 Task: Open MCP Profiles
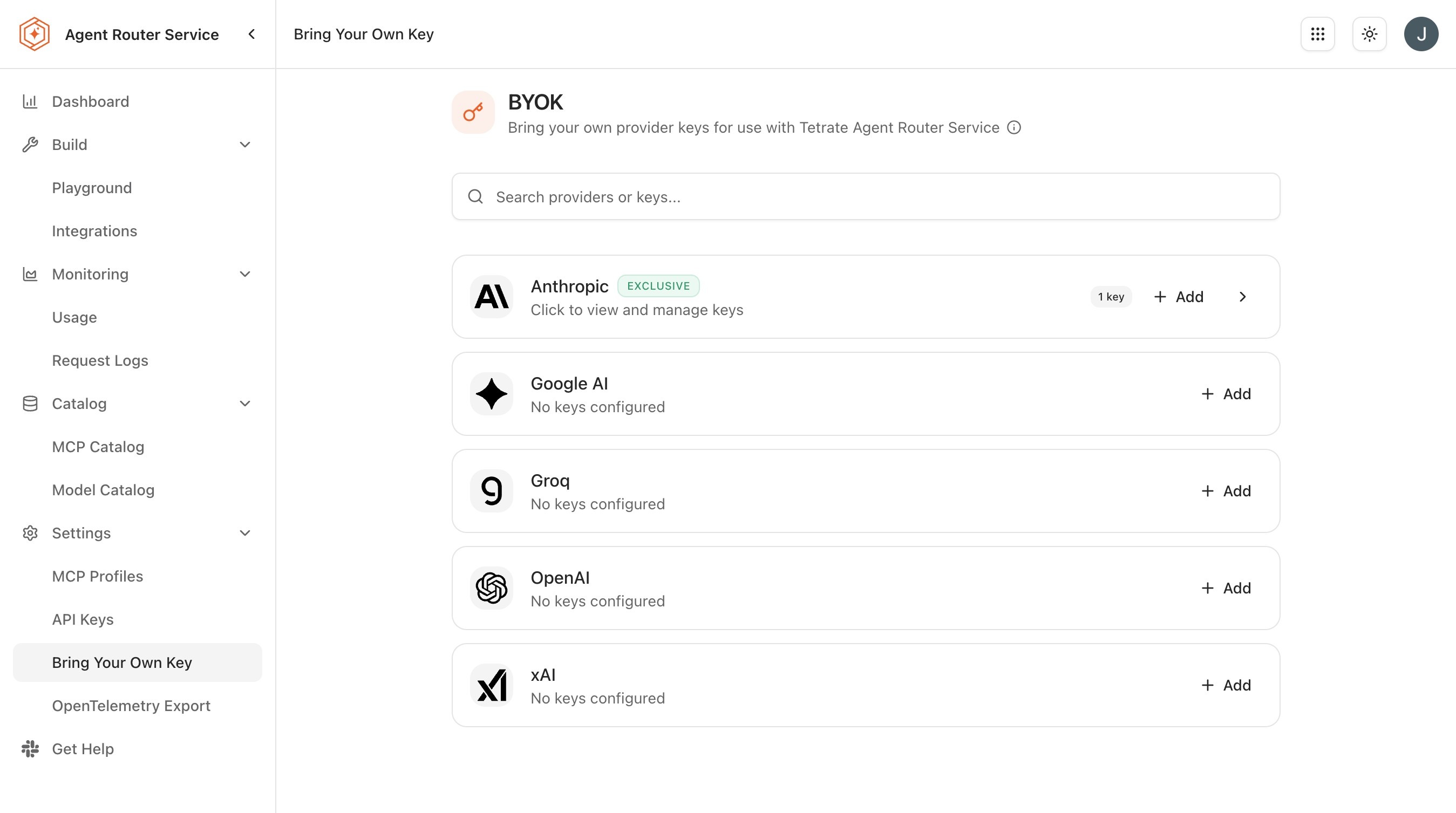pos(138,576)
